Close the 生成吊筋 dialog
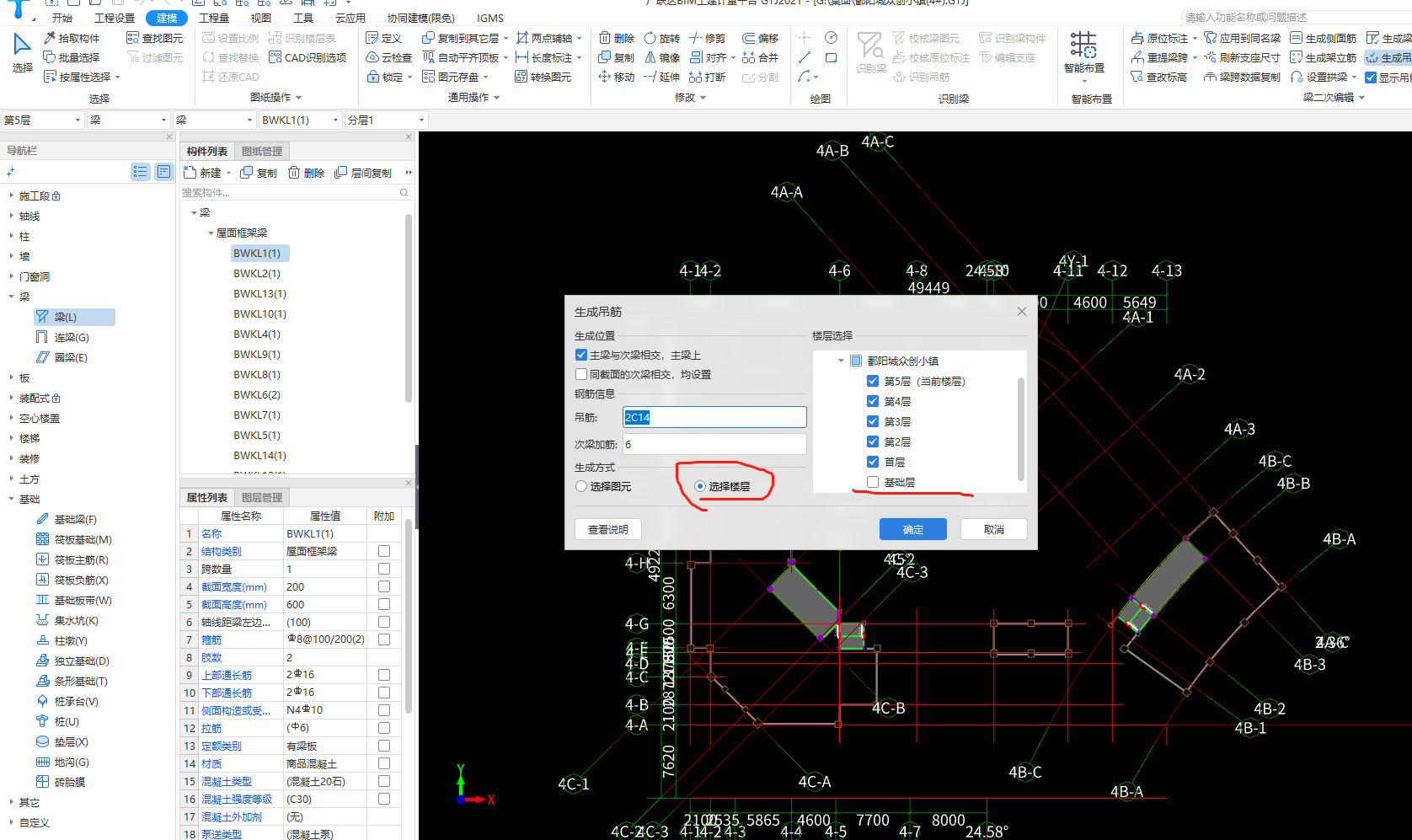The height and width of the screenshot is (840, 1412). [1022, 312]
